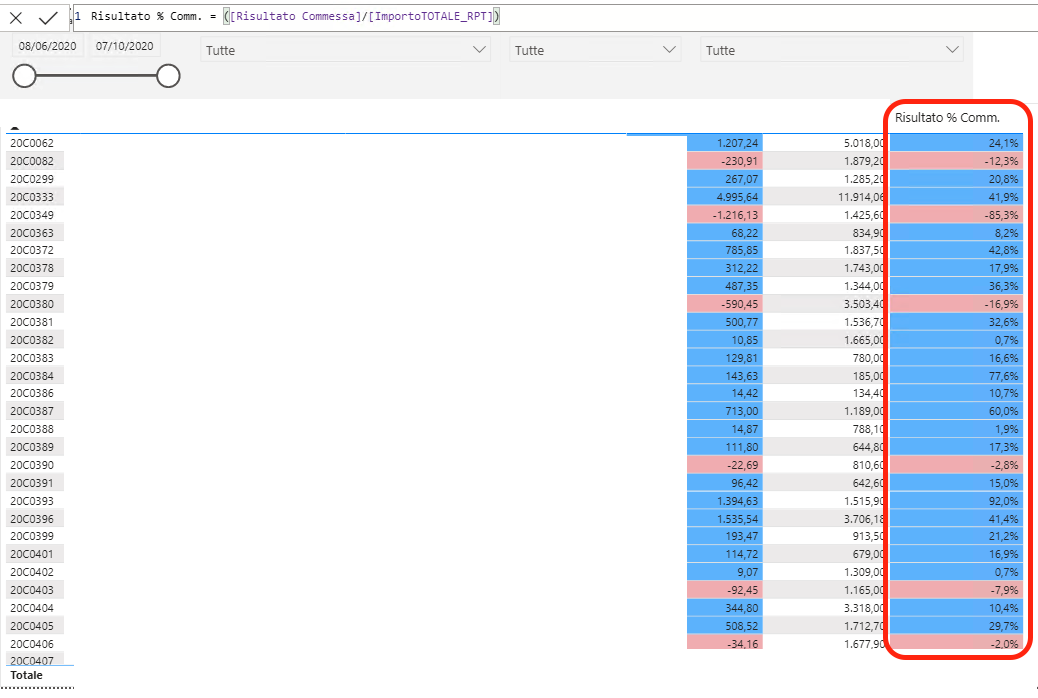1038x698 pixels.
Task: Select row 20C0384
Action: click(x=32, y=375)
